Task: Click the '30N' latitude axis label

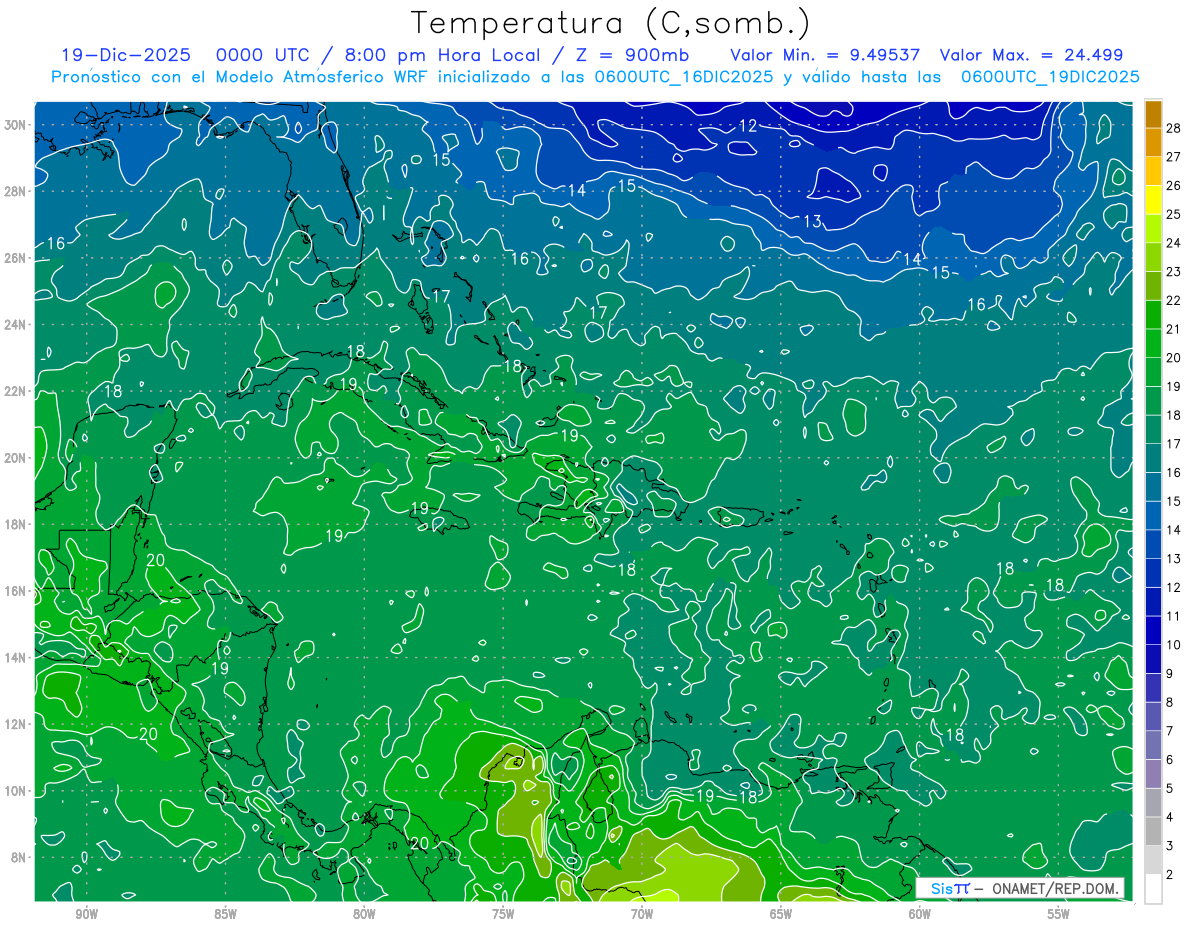Action: (x=17, y=124)
